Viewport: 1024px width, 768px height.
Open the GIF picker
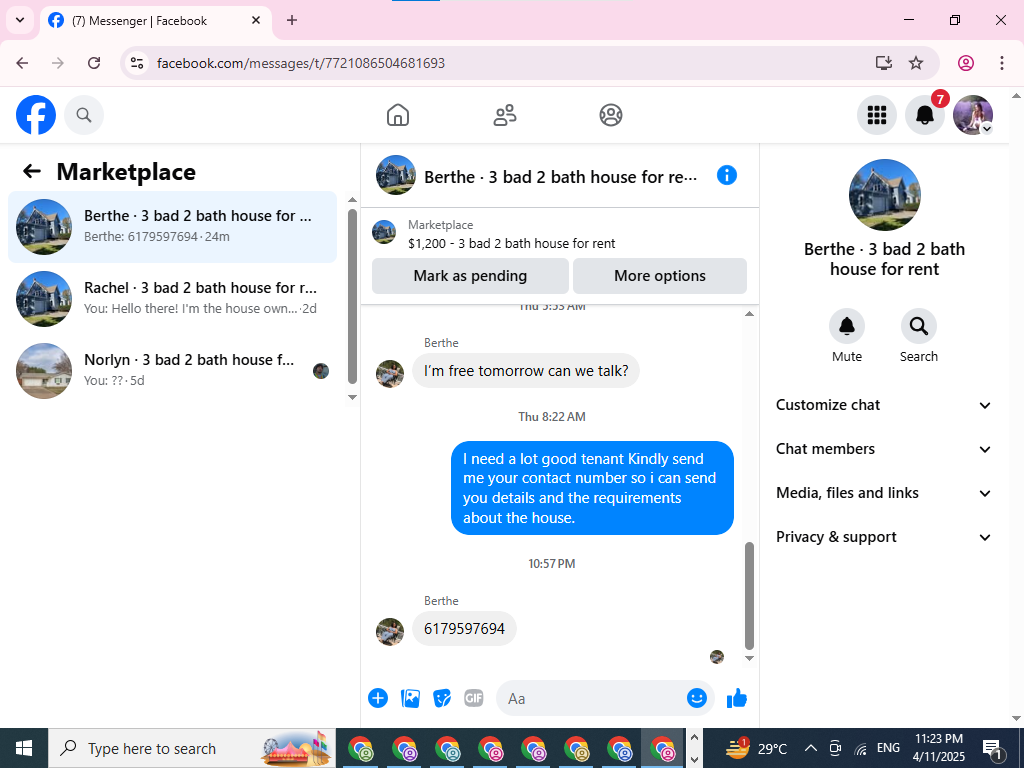tap(473, 698)
